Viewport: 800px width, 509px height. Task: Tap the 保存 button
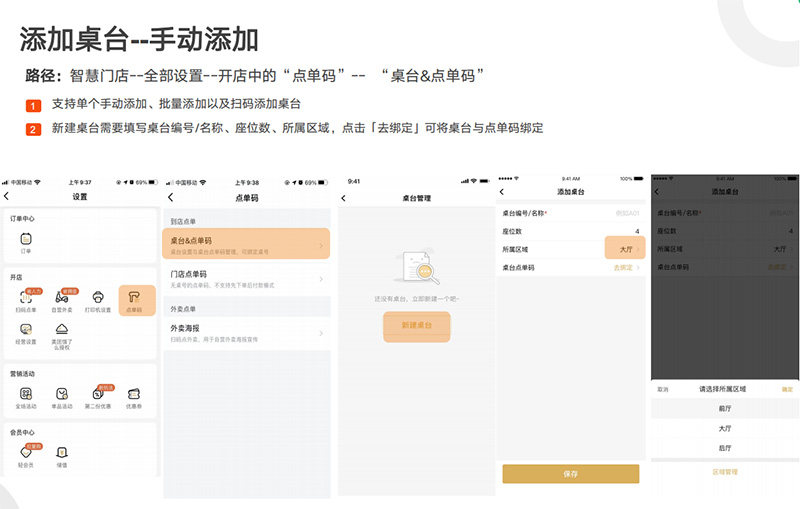coord(571,474)
